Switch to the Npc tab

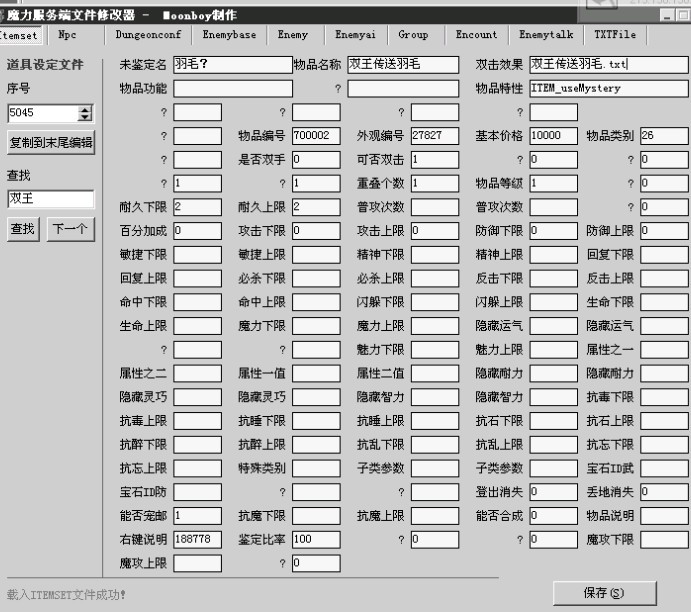pos(67,35)
